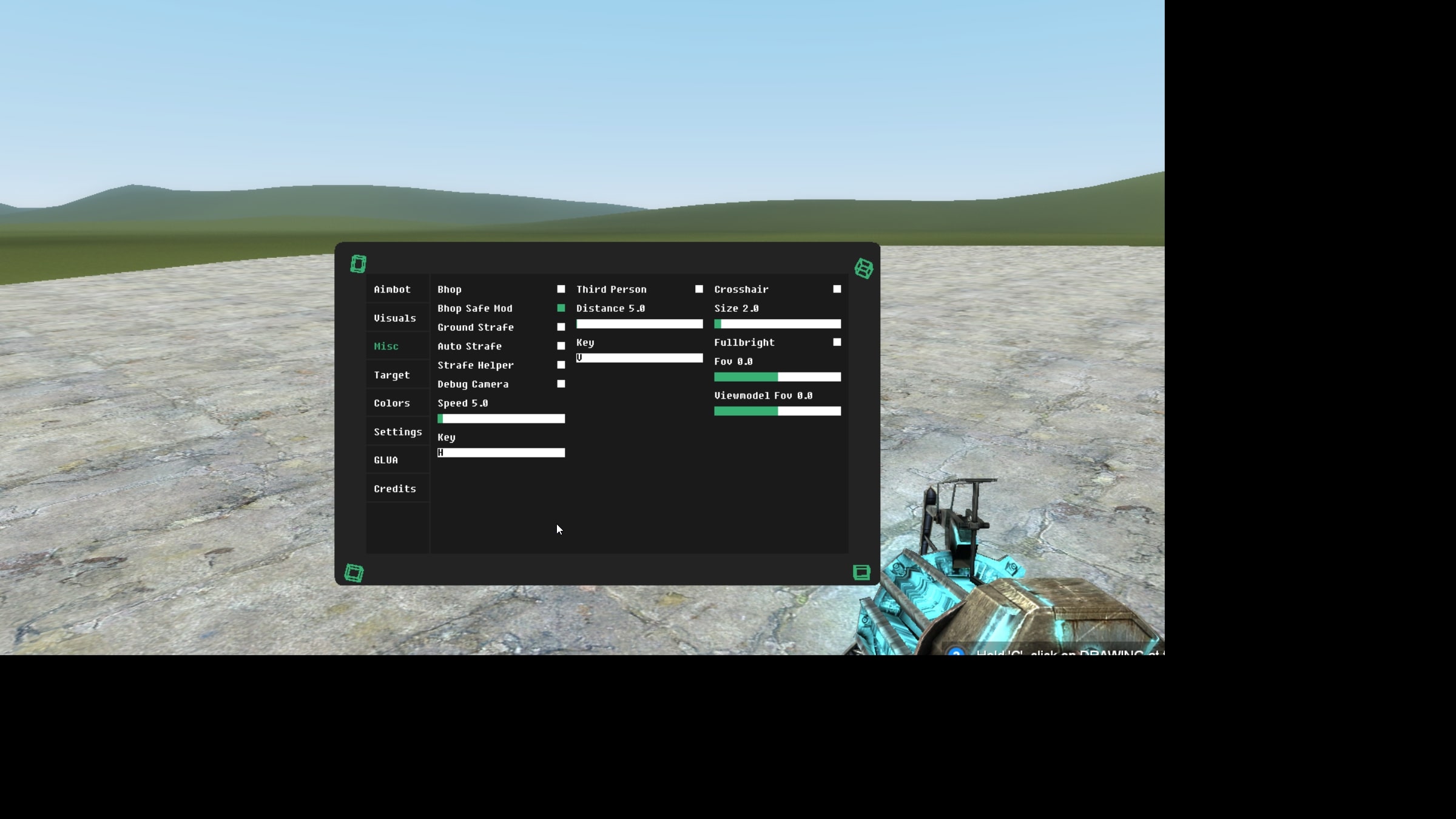This screenshot has width=1456, height=819.
Task: Switch to the Aimbot tab
Action: tap(392, 289)
